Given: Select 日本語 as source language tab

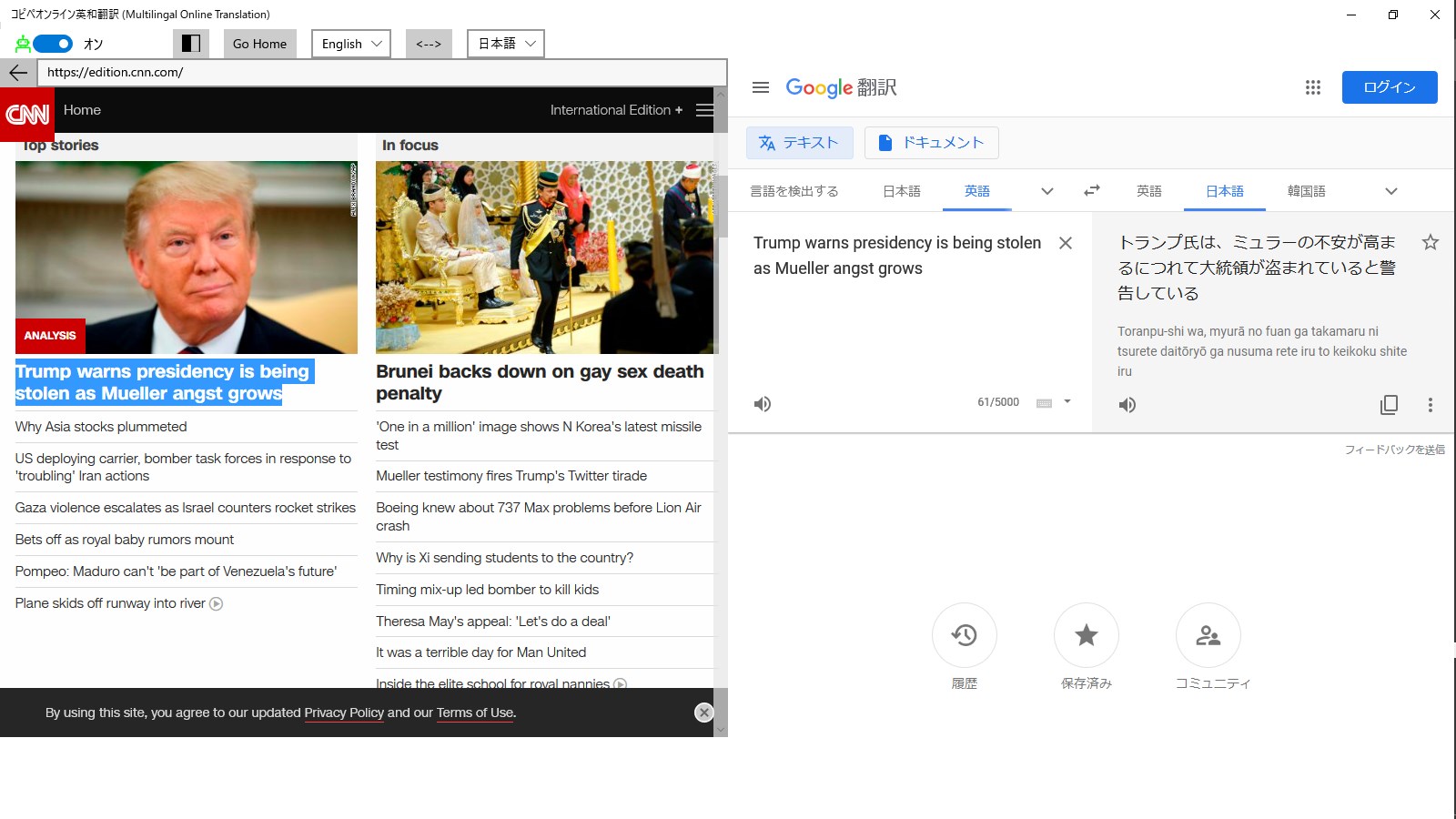Looking at the screenshot, I should (902, 191).
